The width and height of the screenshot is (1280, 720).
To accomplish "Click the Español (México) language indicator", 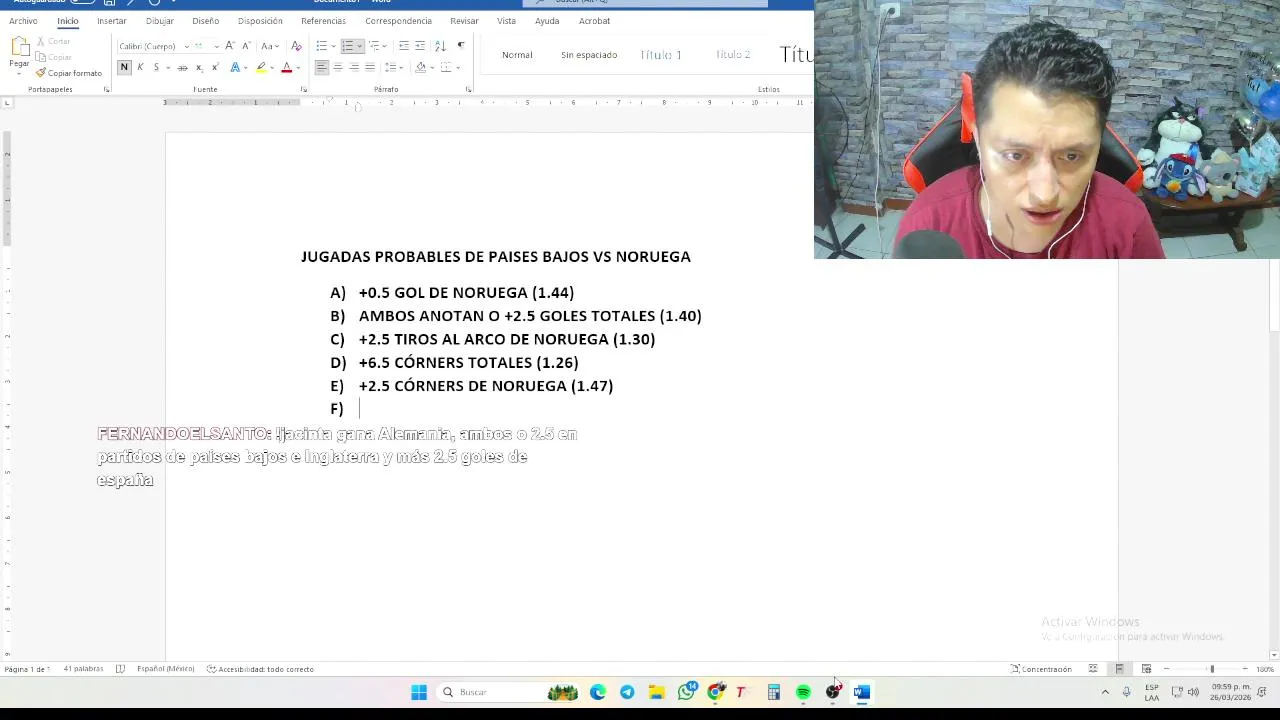I will (x=165, y=669).
